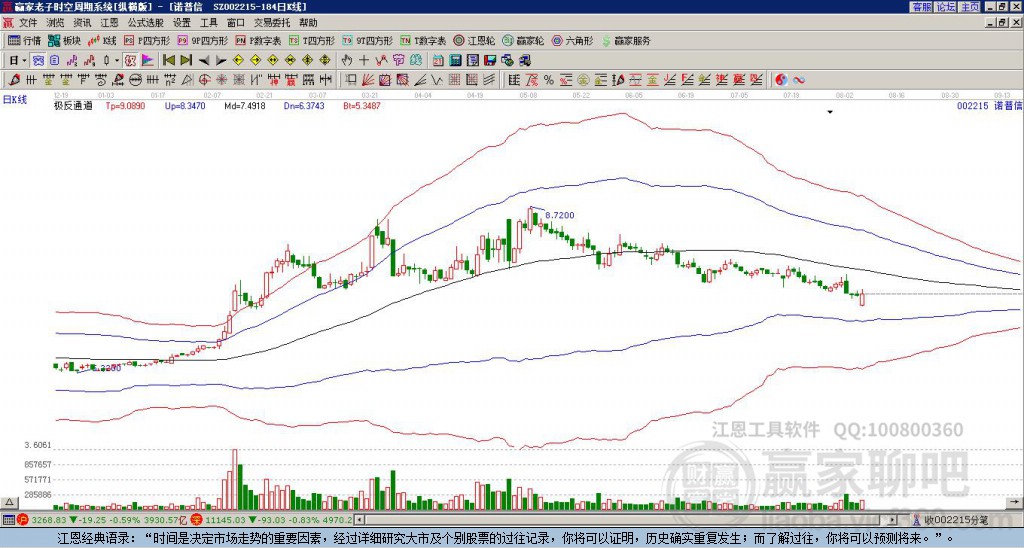The height and width of the screenshot is (548, 1024).
Task: Open the P数字表 tool
Action: point(258,40)
